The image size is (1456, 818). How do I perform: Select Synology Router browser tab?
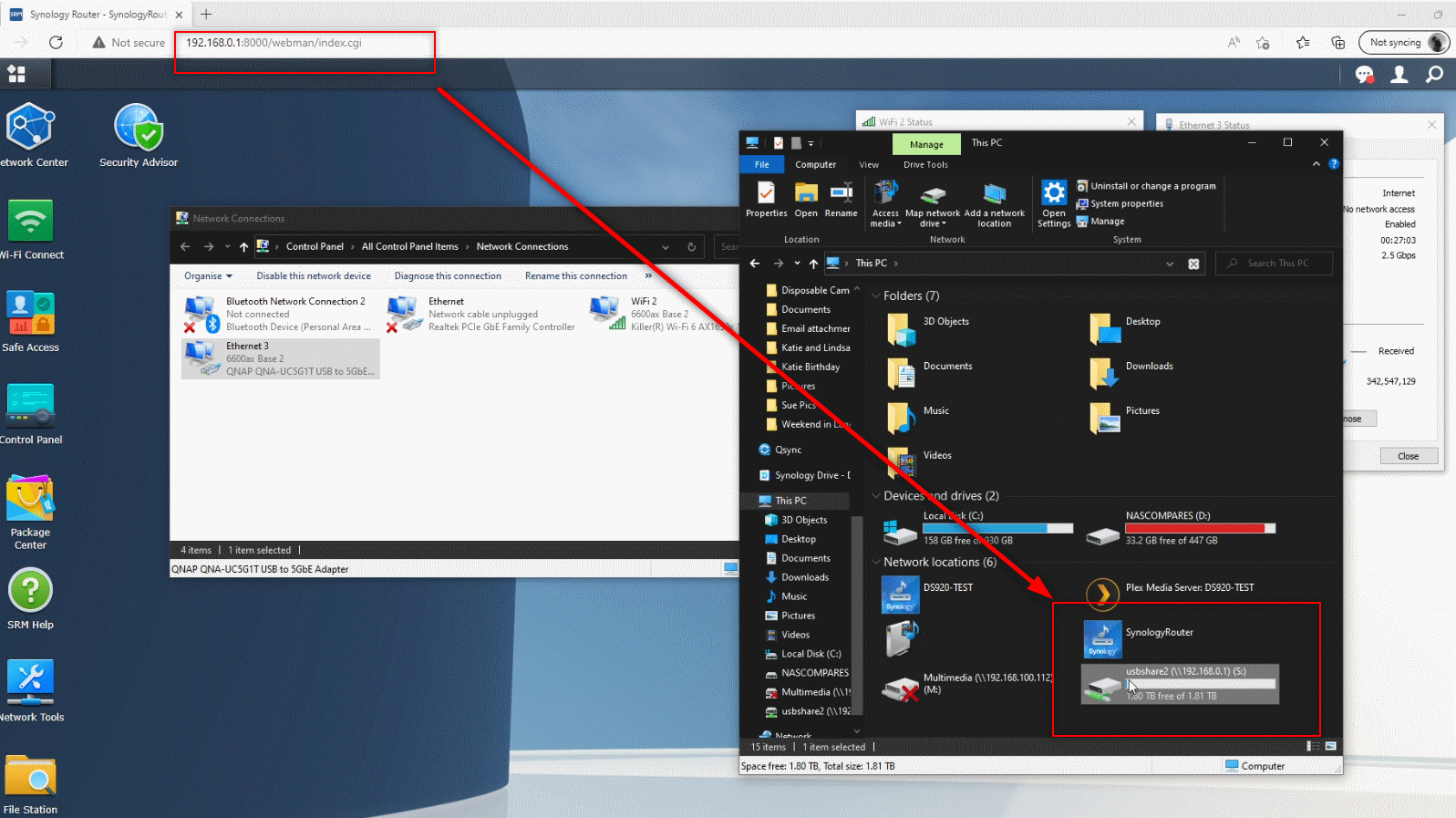(x=96, y=15)
